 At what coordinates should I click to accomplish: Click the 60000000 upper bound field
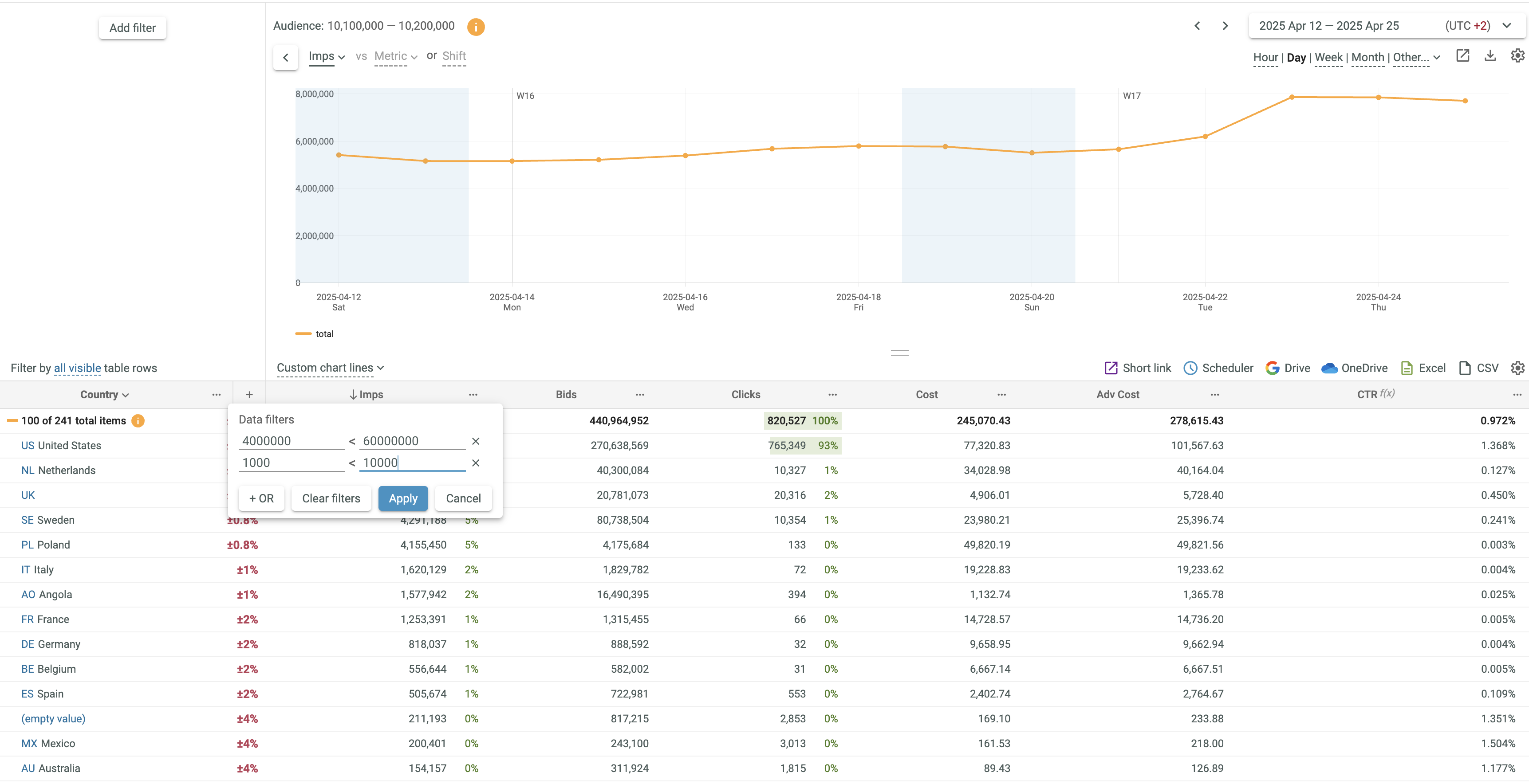(412, 441)
